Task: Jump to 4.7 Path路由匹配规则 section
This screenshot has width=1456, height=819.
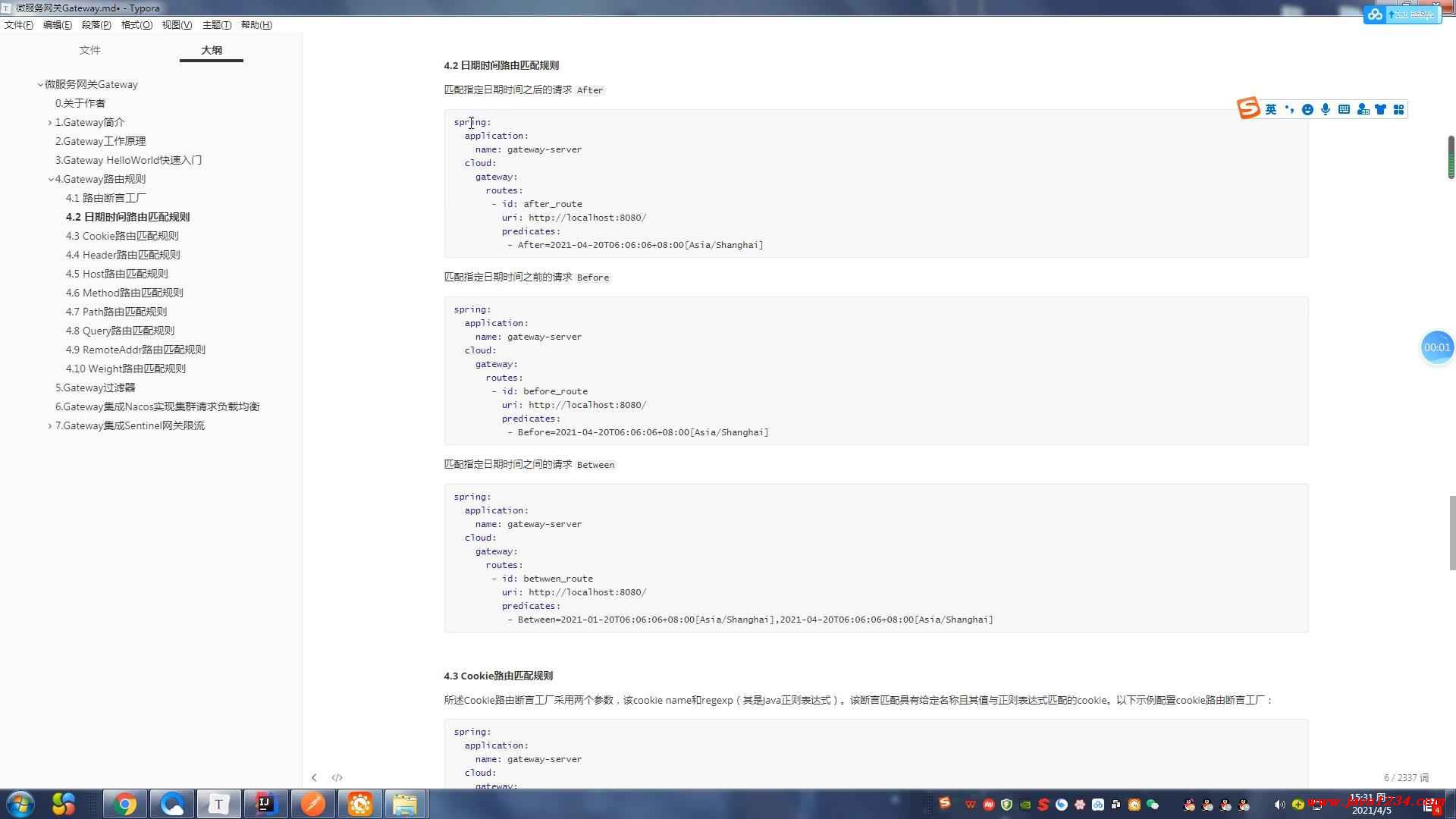Action: (116, 312)
